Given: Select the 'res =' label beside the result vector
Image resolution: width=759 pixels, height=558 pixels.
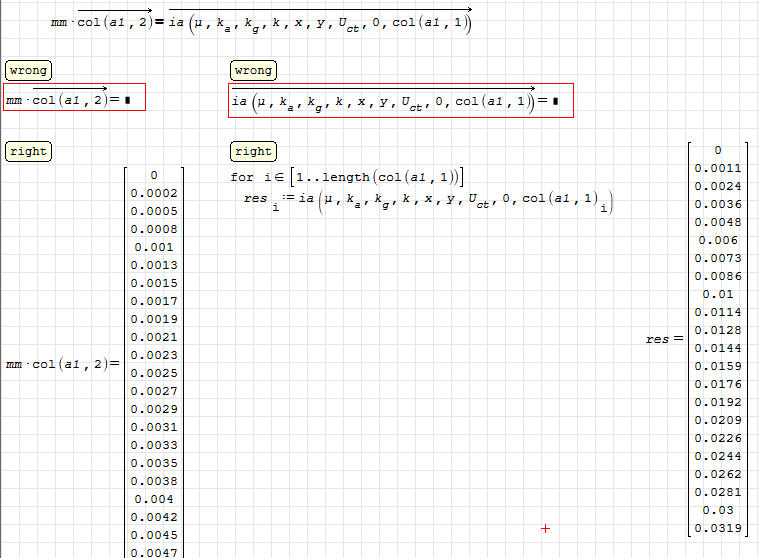Looking at the screenshot, I should pyautogui.click(x=664, y=339).
